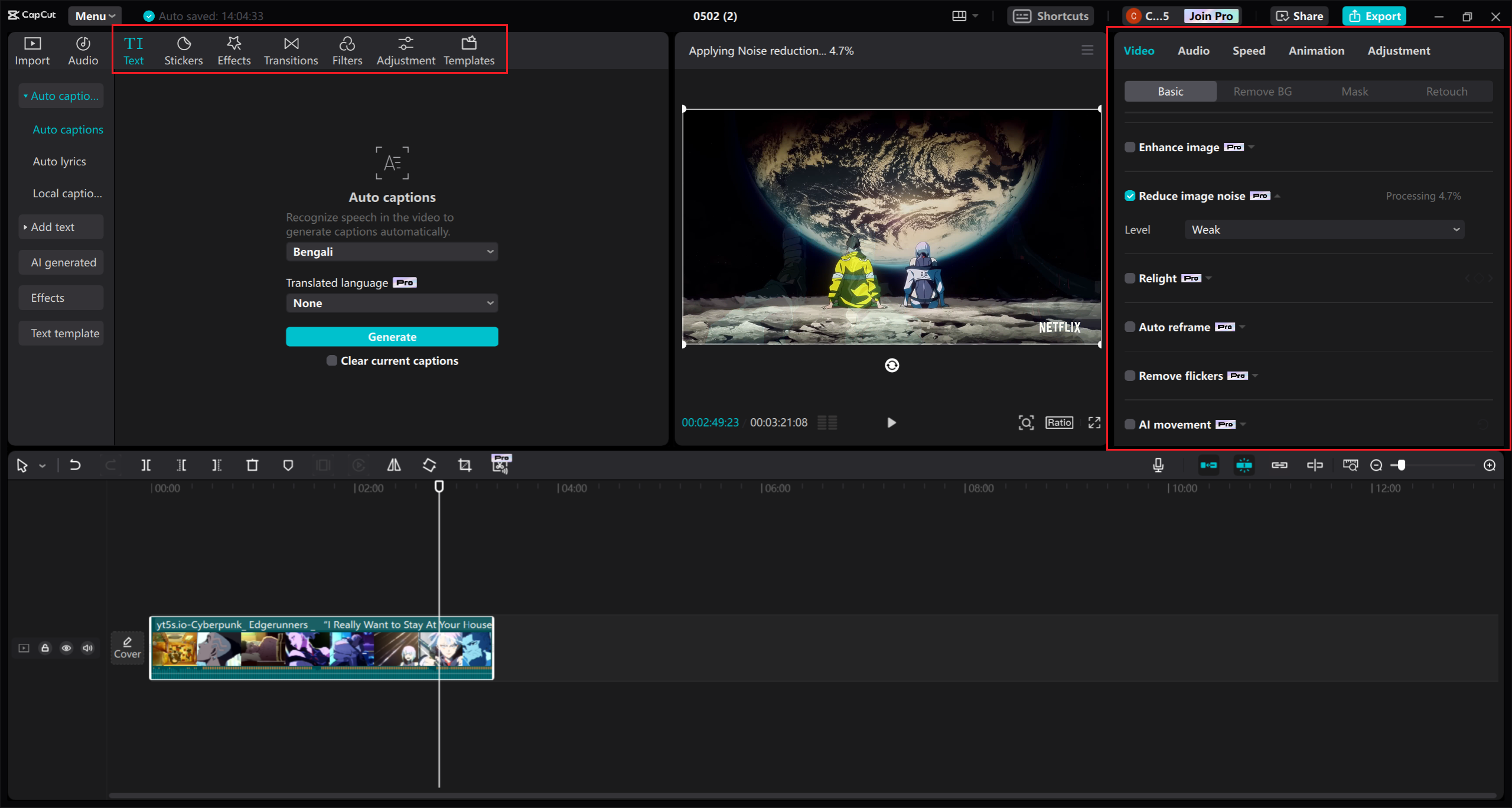Click the Transitions icon in the top toolbar
The image size is (1512, 808).
coord(291,50)
